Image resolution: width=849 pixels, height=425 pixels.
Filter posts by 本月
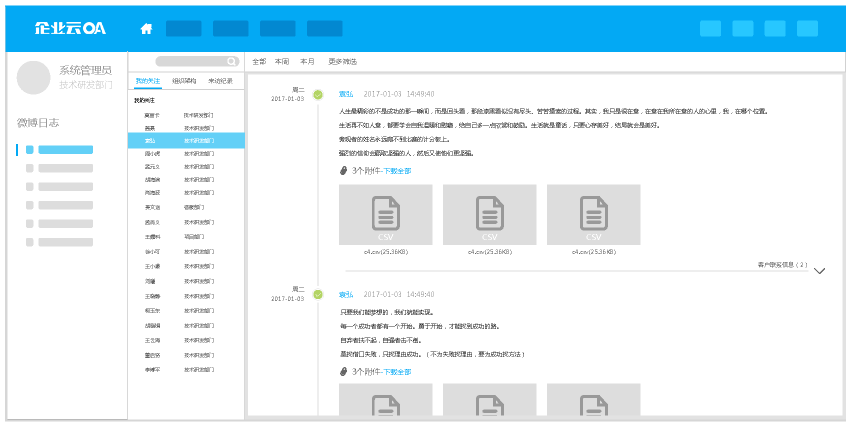307,61
